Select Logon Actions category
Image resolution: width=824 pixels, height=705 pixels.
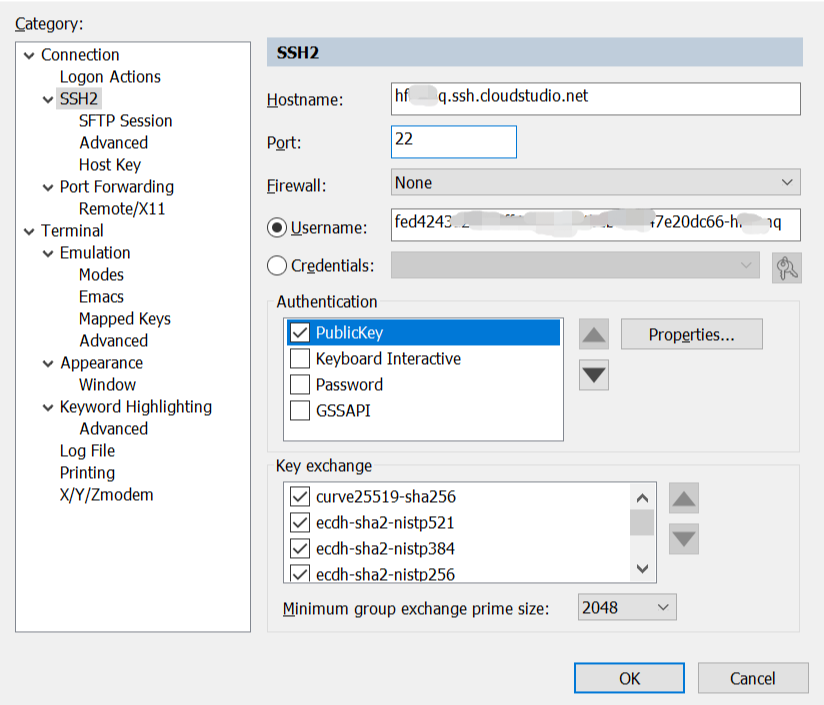[110, 77]
